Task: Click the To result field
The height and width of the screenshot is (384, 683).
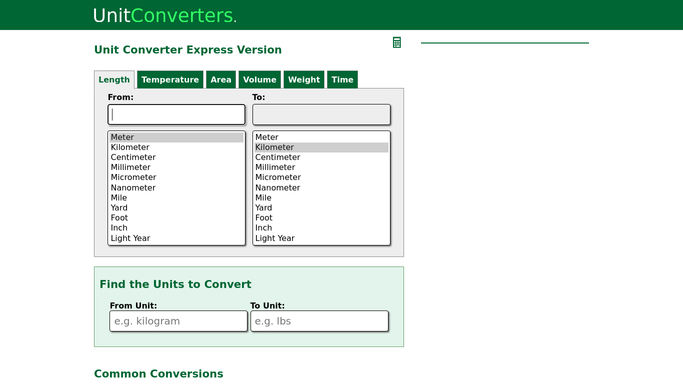Action: tap(321, 115)
